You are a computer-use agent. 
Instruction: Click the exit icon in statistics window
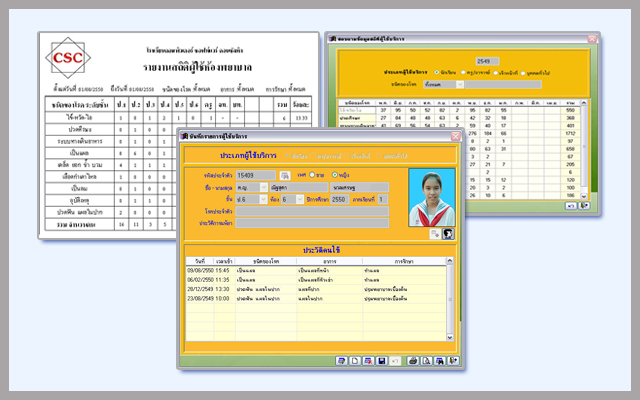(x=584, y=206)
